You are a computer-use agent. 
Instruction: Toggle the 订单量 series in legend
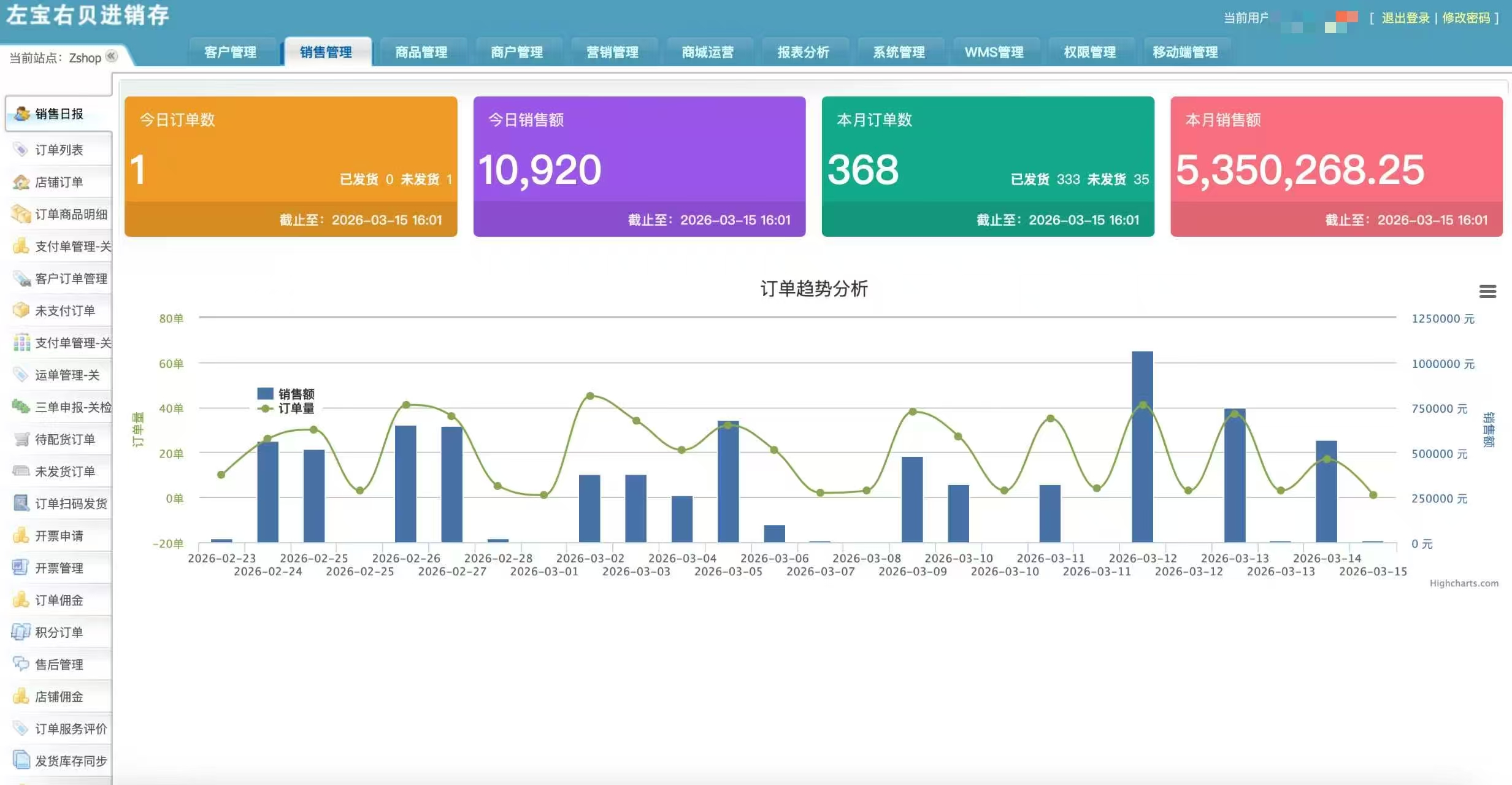click(286, 408)
